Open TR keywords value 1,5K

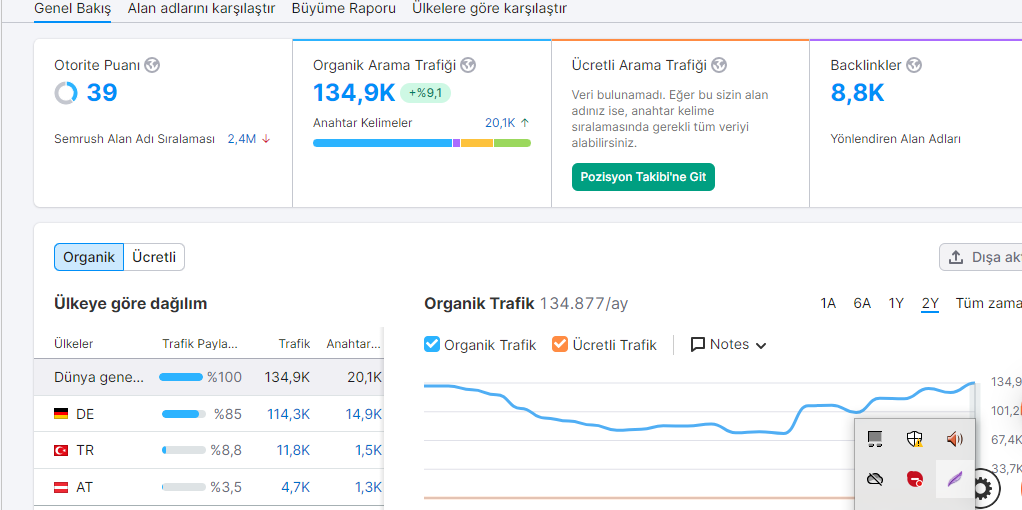coord(368,450)
